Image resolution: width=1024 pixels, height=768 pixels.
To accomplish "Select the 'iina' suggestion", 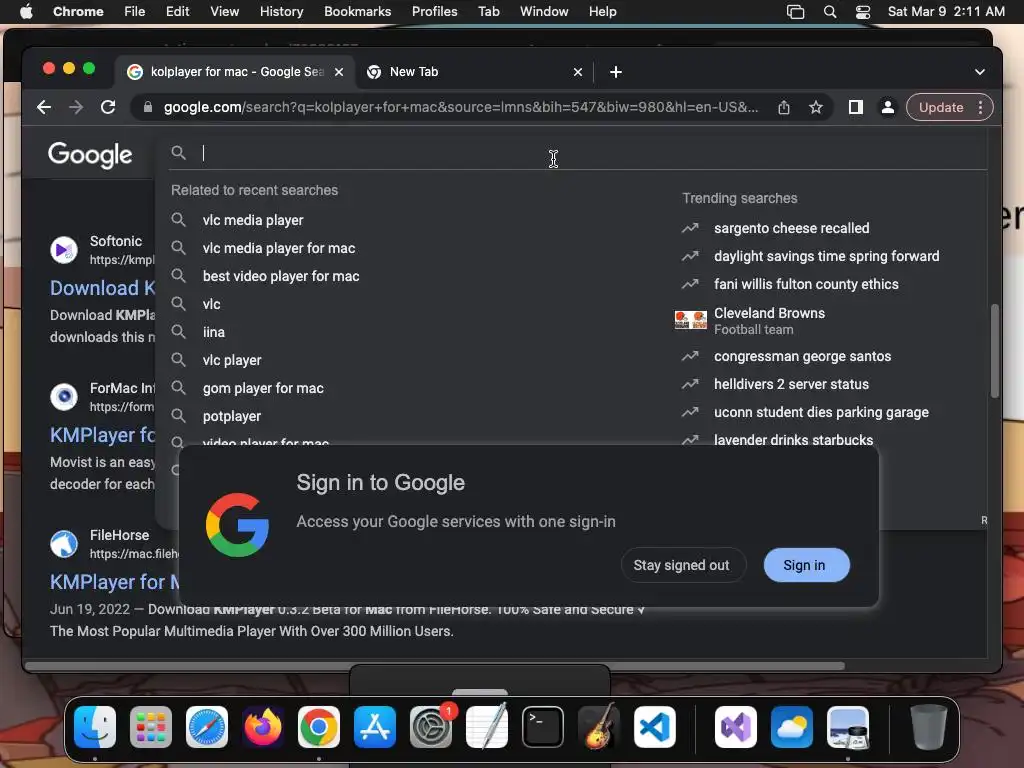I will 214,332.
